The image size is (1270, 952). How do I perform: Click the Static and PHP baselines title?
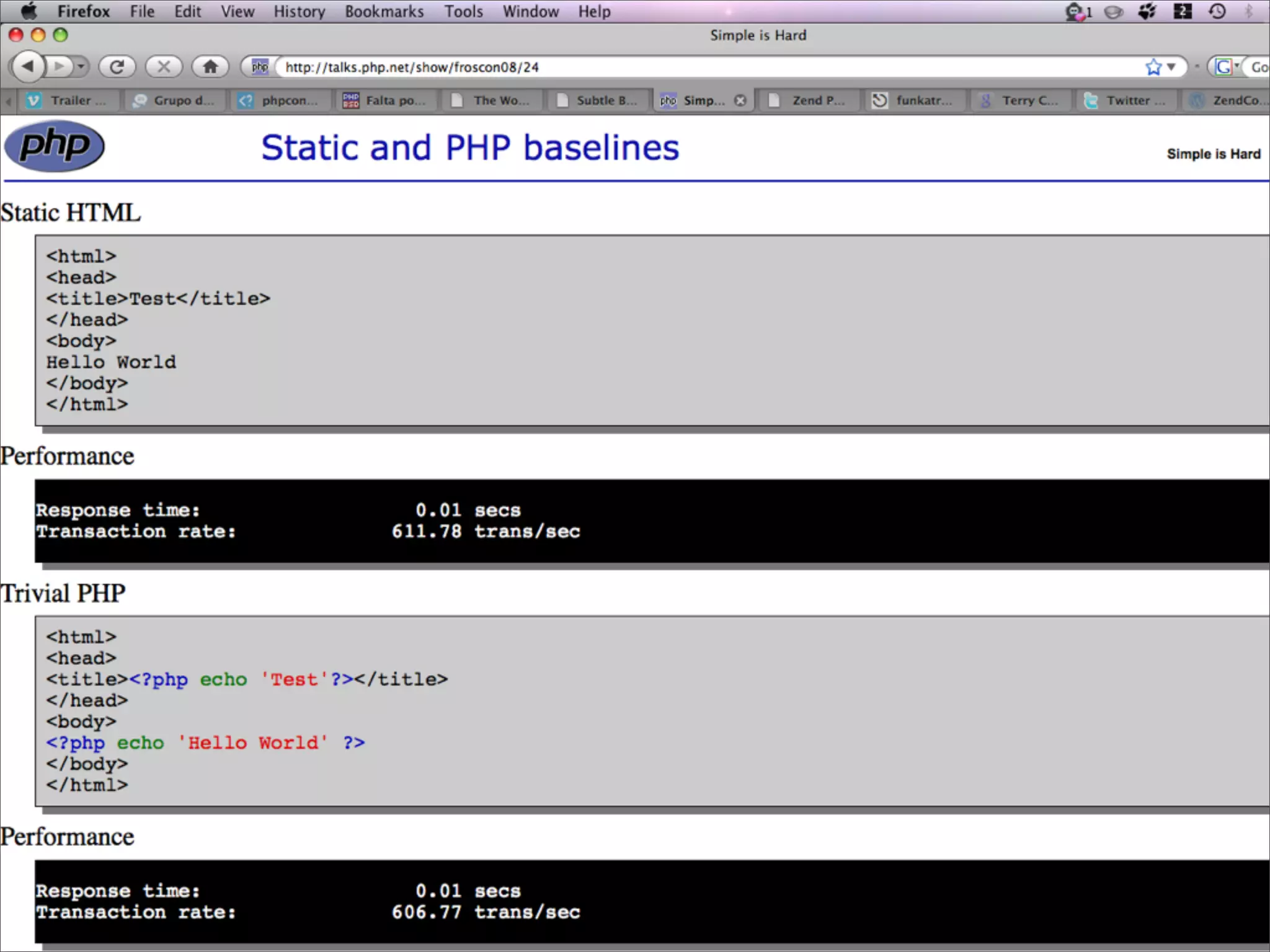click(x=470, y=148)
